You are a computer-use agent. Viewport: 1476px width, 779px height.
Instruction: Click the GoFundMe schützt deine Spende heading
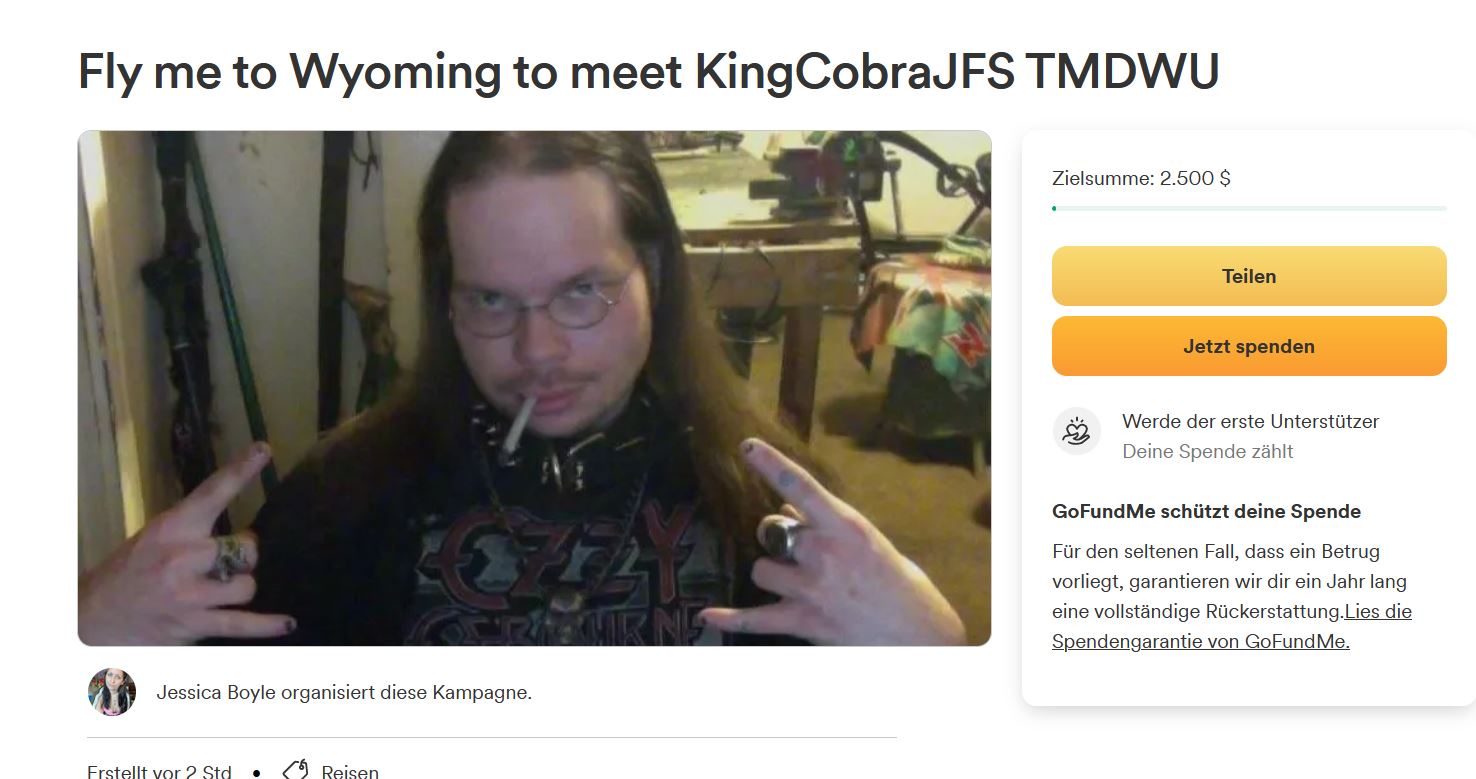click(1206, 511)
